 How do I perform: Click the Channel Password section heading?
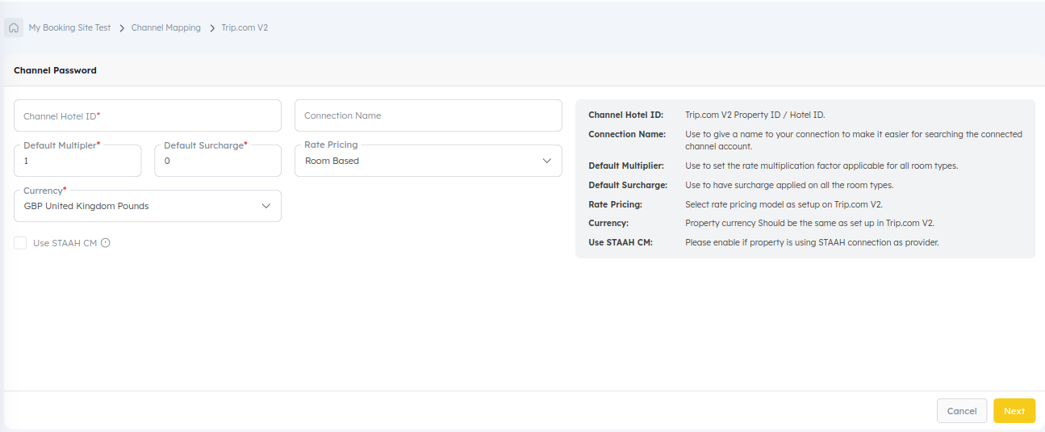pos(55,71)
